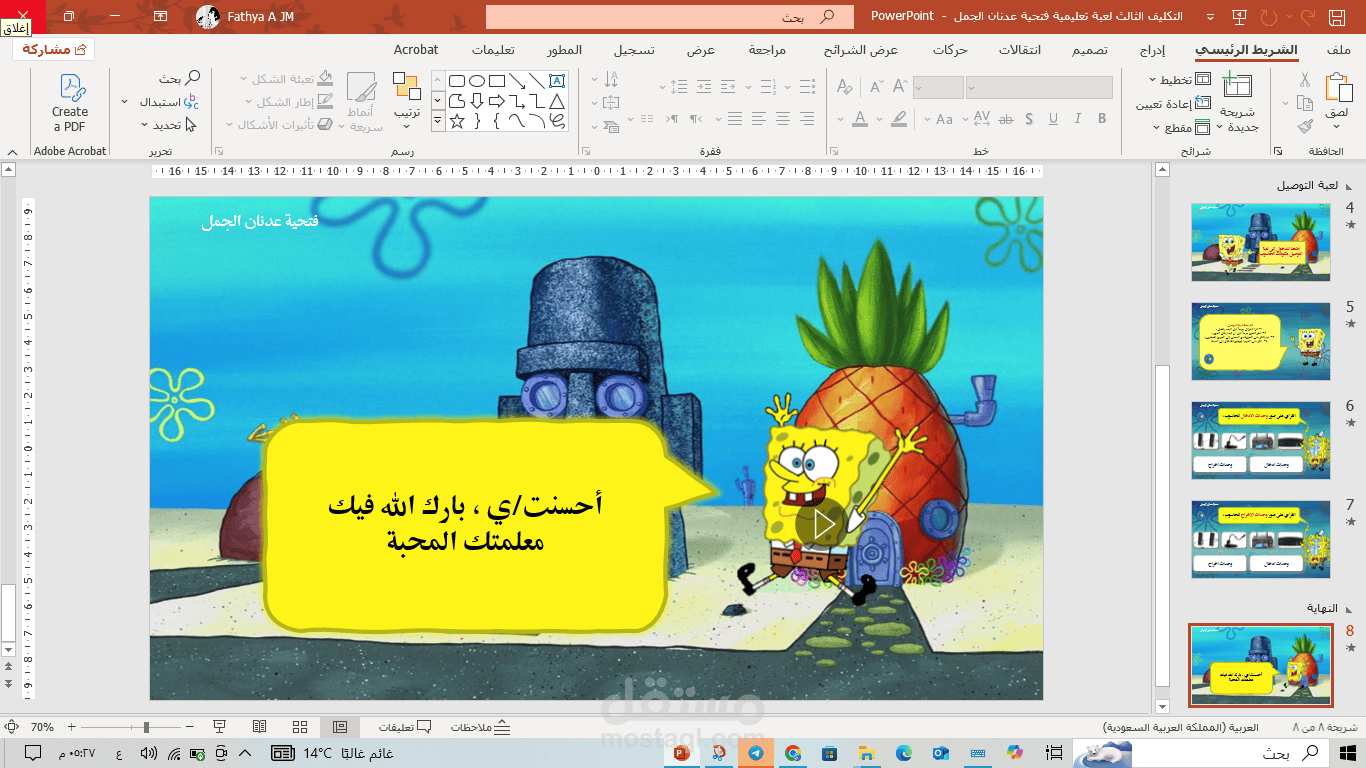Image resolution: width=1366 pixels, height=768 pixels.
Task: Open the Acrobat ribbon tab
Action: click(x=416, y=50)
